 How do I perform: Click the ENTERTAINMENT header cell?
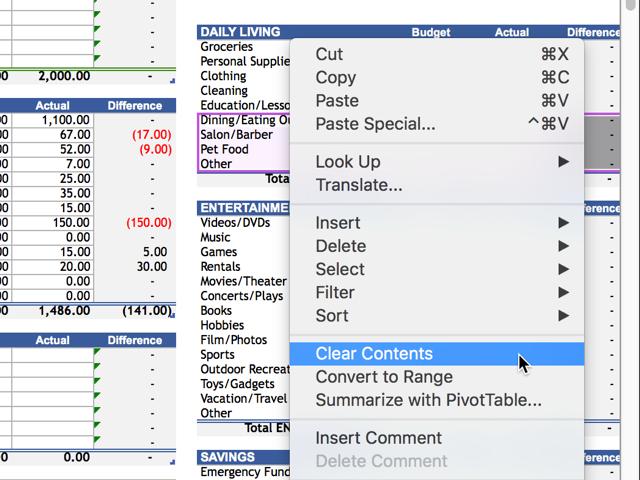244,208
